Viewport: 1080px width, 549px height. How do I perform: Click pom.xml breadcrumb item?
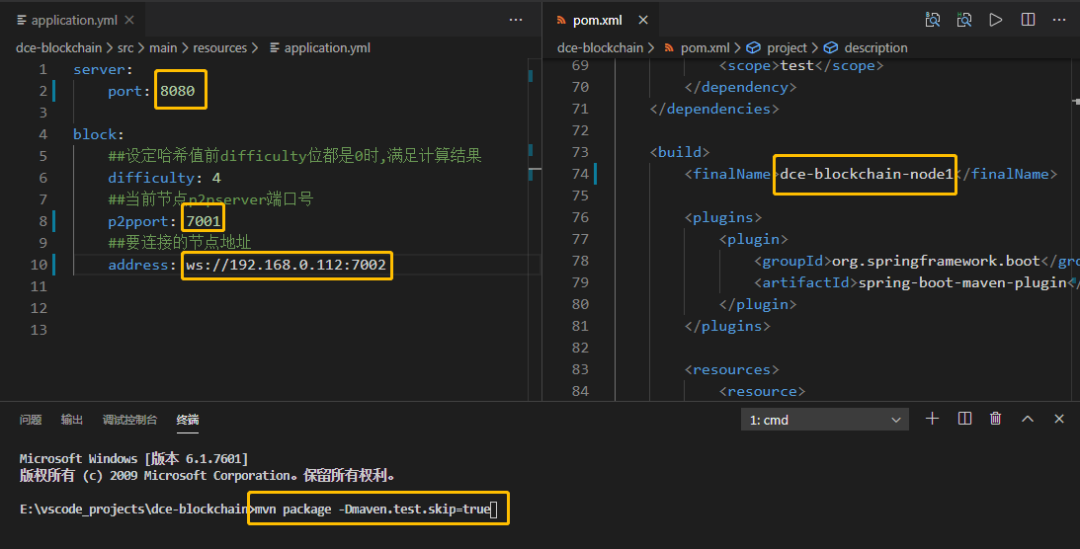pyautogui.click(x=705, y=48)
